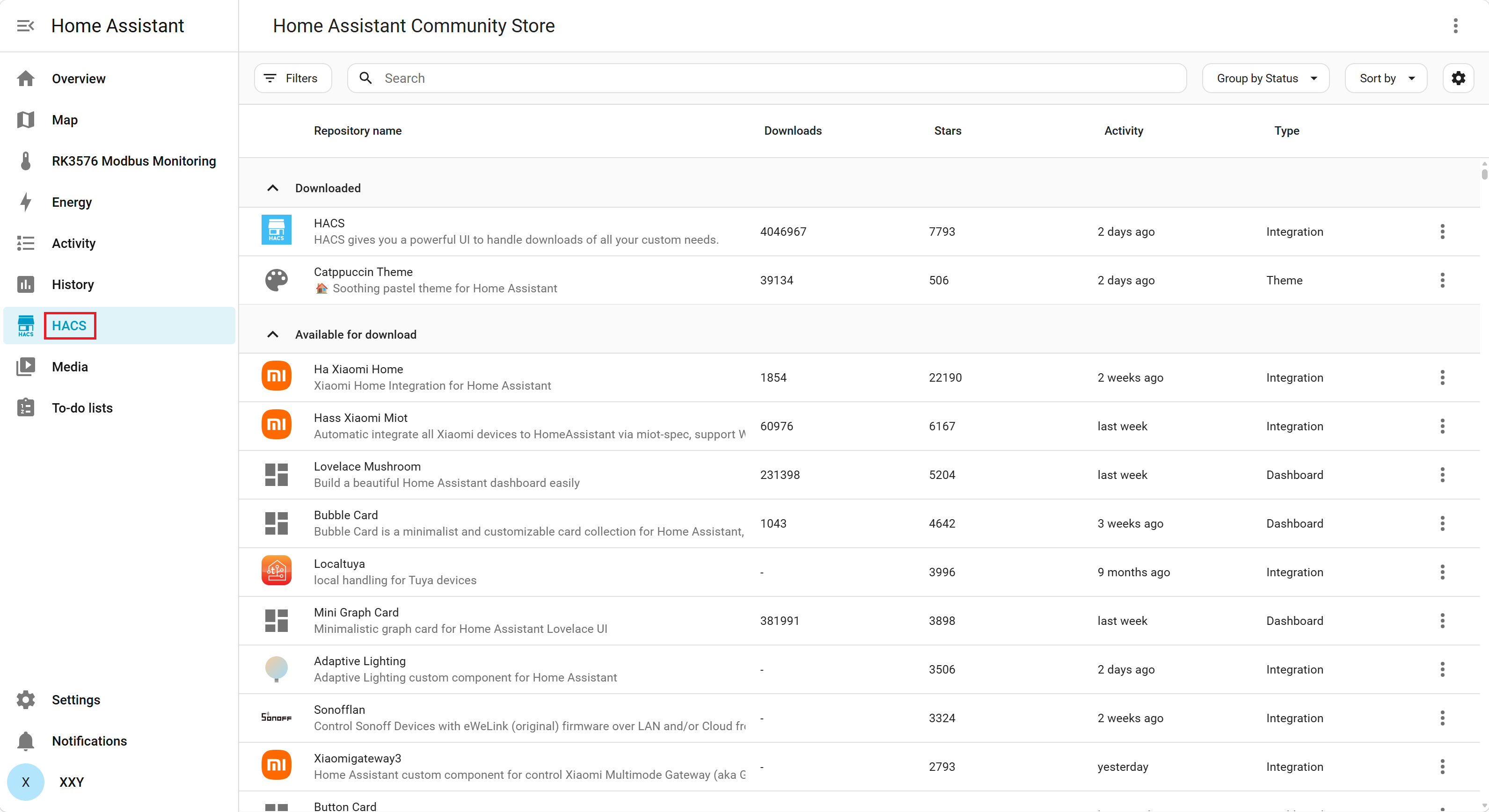Open the Filters panel

click(293, 78)
